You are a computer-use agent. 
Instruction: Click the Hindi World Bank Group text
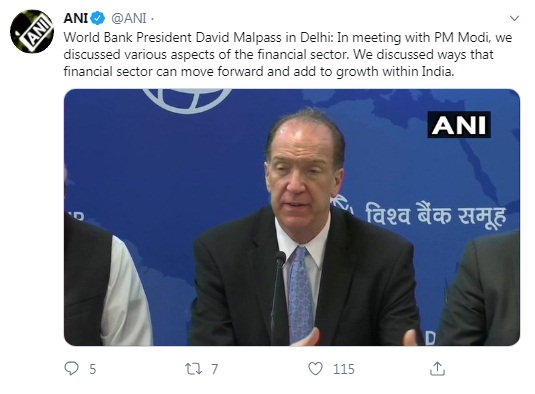[x=436, y=216]
